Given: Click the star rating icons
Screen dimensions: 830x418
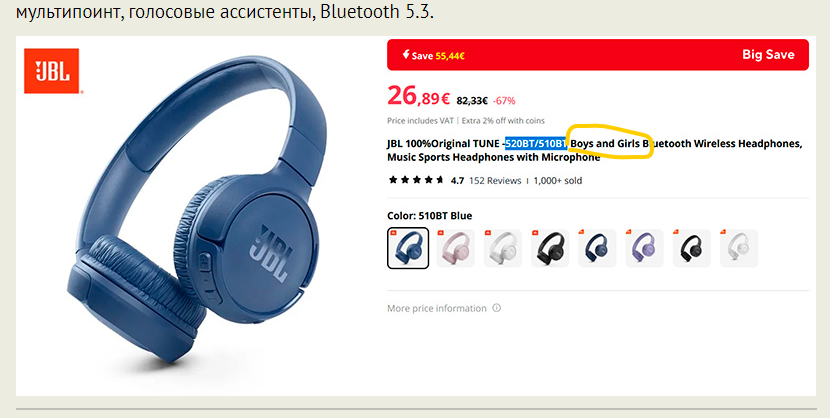Looking at the screenshot, I should click(x=416, y=180).
